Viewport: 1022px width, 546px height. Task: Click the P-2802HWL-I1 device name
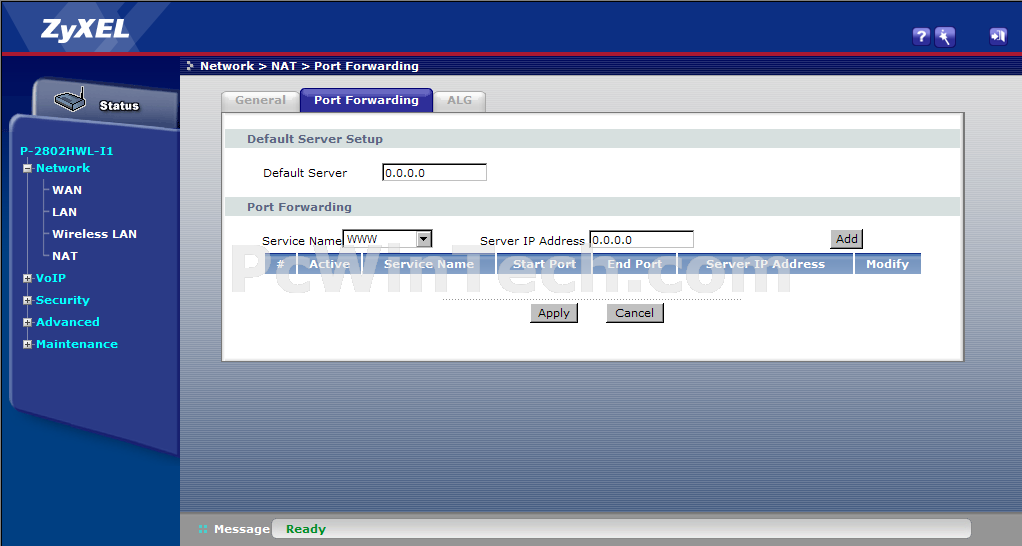pyautogui.click(x=66, y=151)
